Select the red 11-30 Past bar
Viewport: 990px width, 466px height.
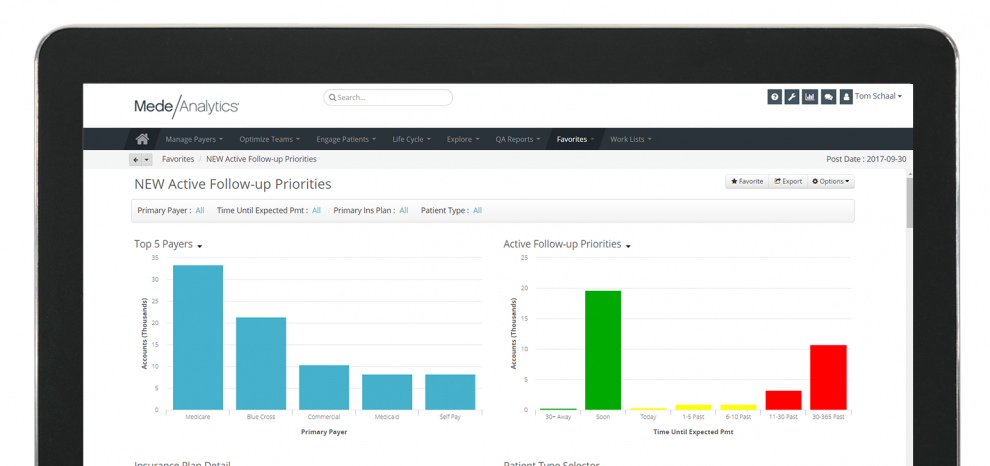pos(784,400)
